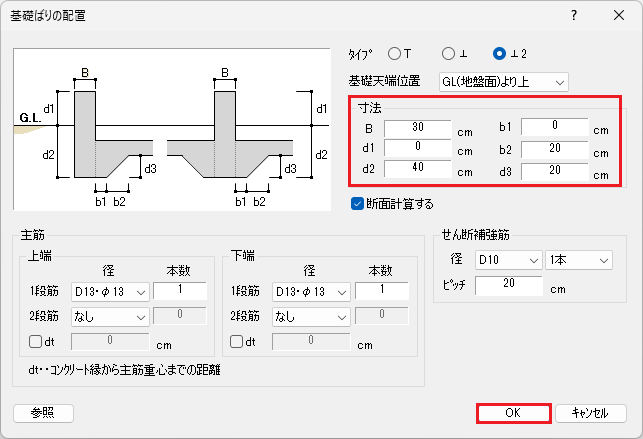Click the OK button
This screenshot has height=439, width=643.
(x=513, y=413)
